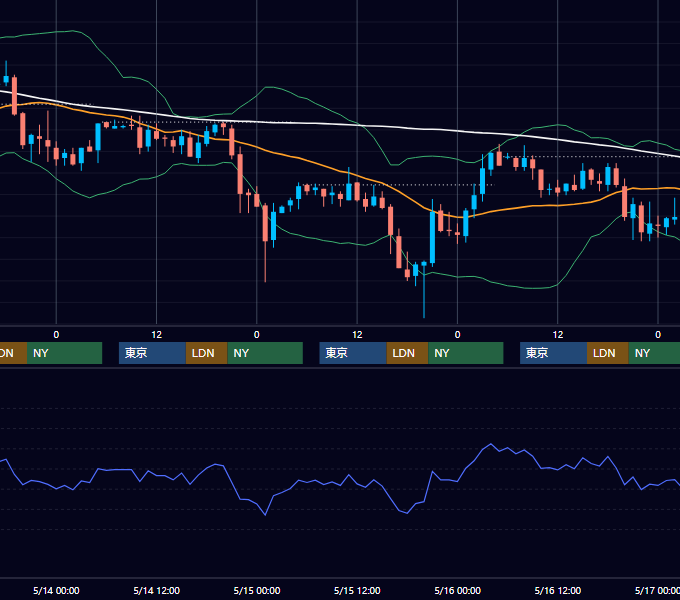Click the 5/15 00:00 date label
The width and height of the screenshot is (680, 600).
tap(257, 590)
